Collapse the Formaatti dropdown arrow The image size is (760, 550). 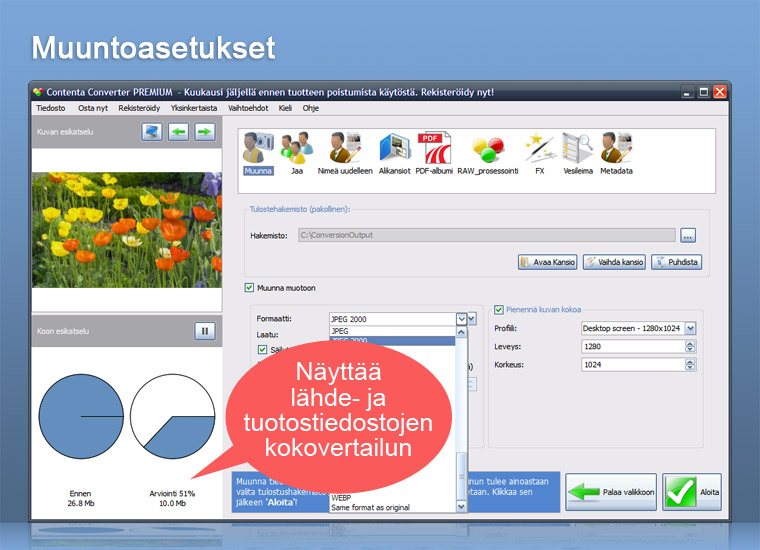tap(461, 319)
